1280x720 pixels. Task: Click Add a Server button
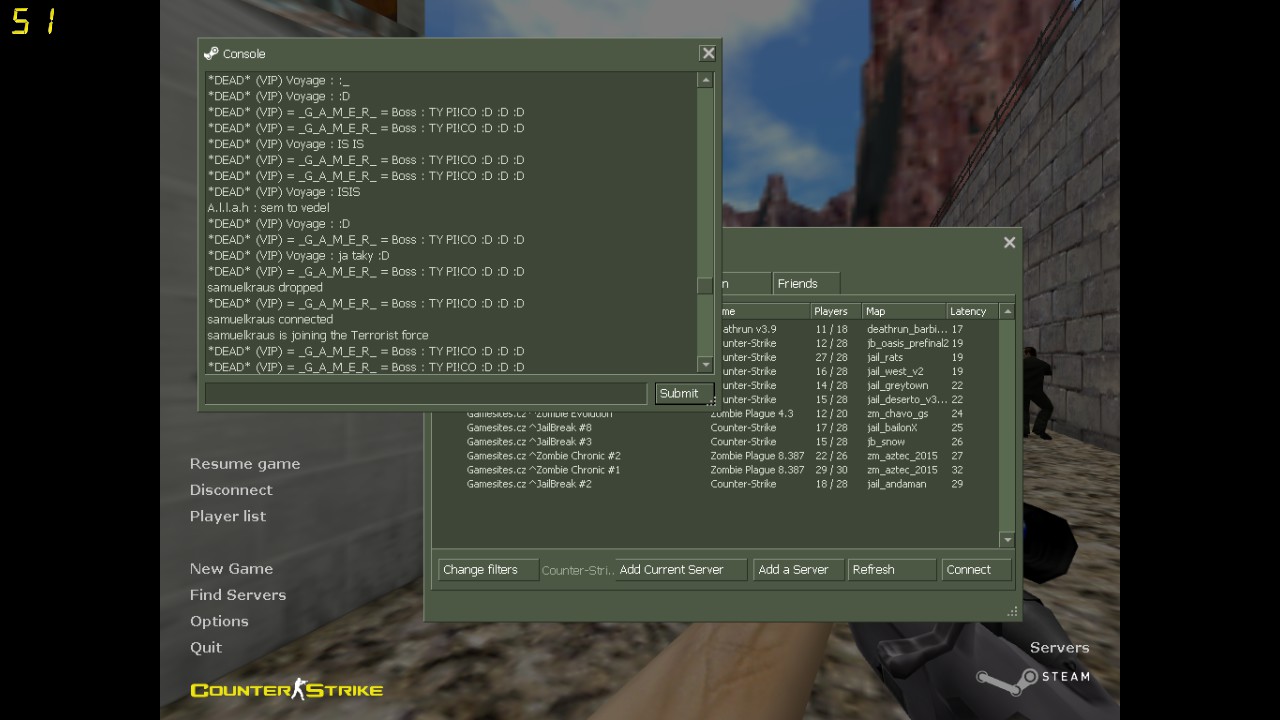point(798,569)
